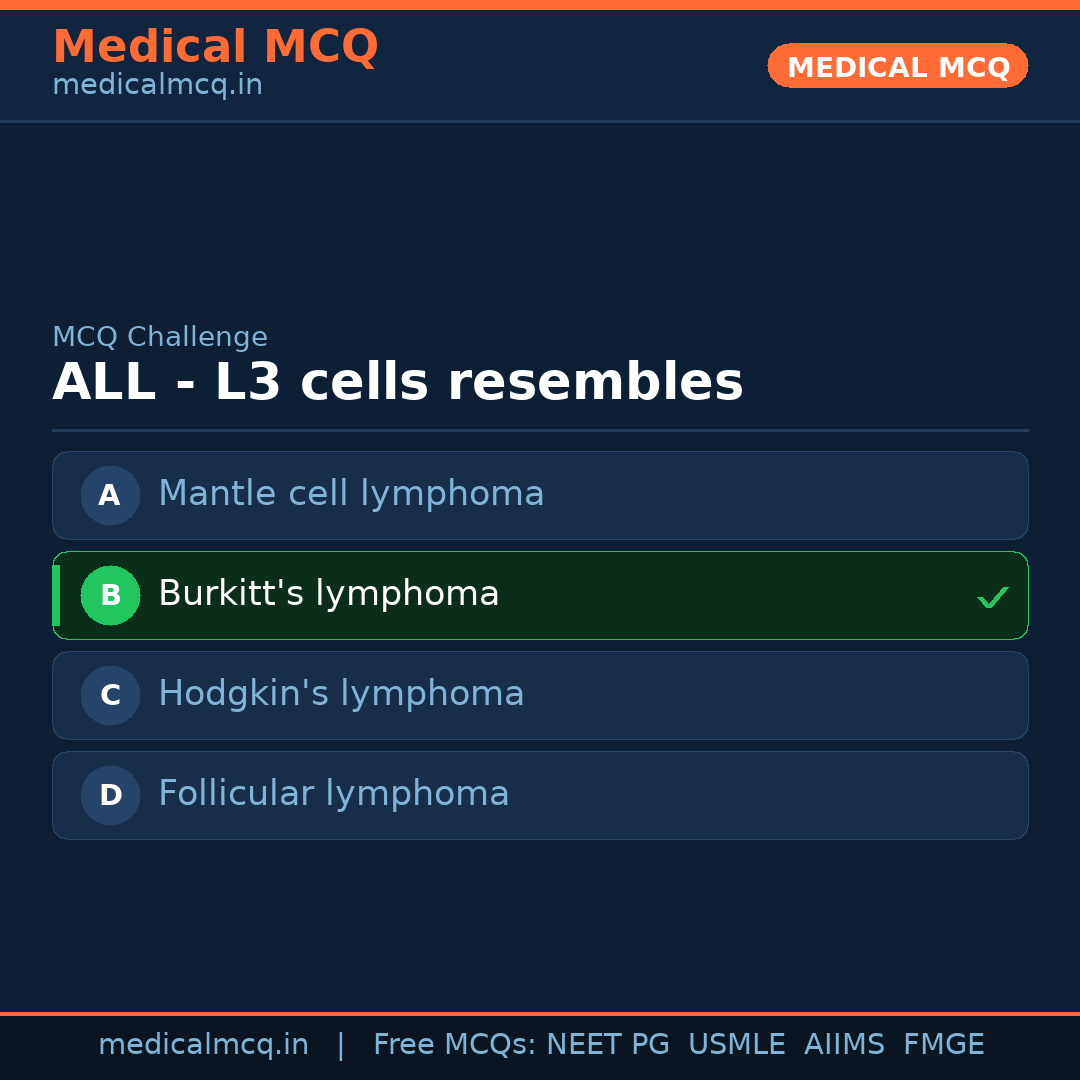1080x1080 pixels.
Task: Click the Medical MCQ header title
Action: pyautogui.click(x=215, y=47)
